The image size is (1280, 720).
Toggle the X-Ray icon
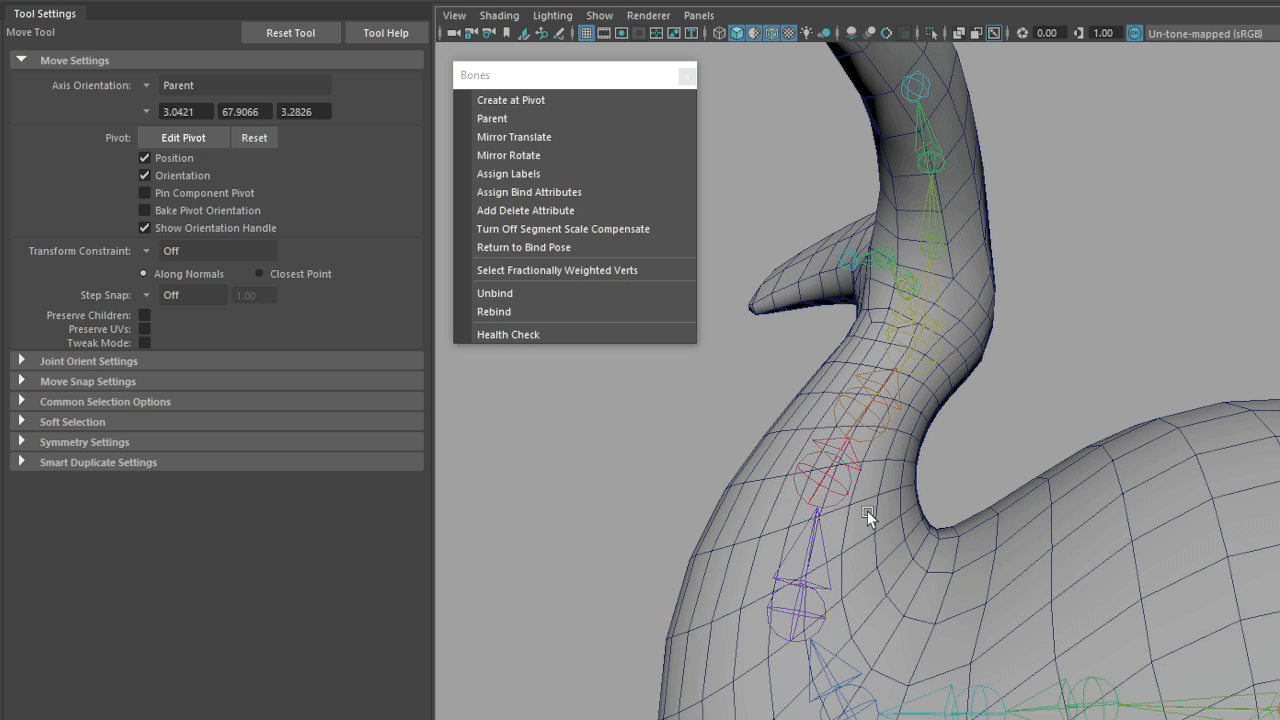(x=961, y=33)
